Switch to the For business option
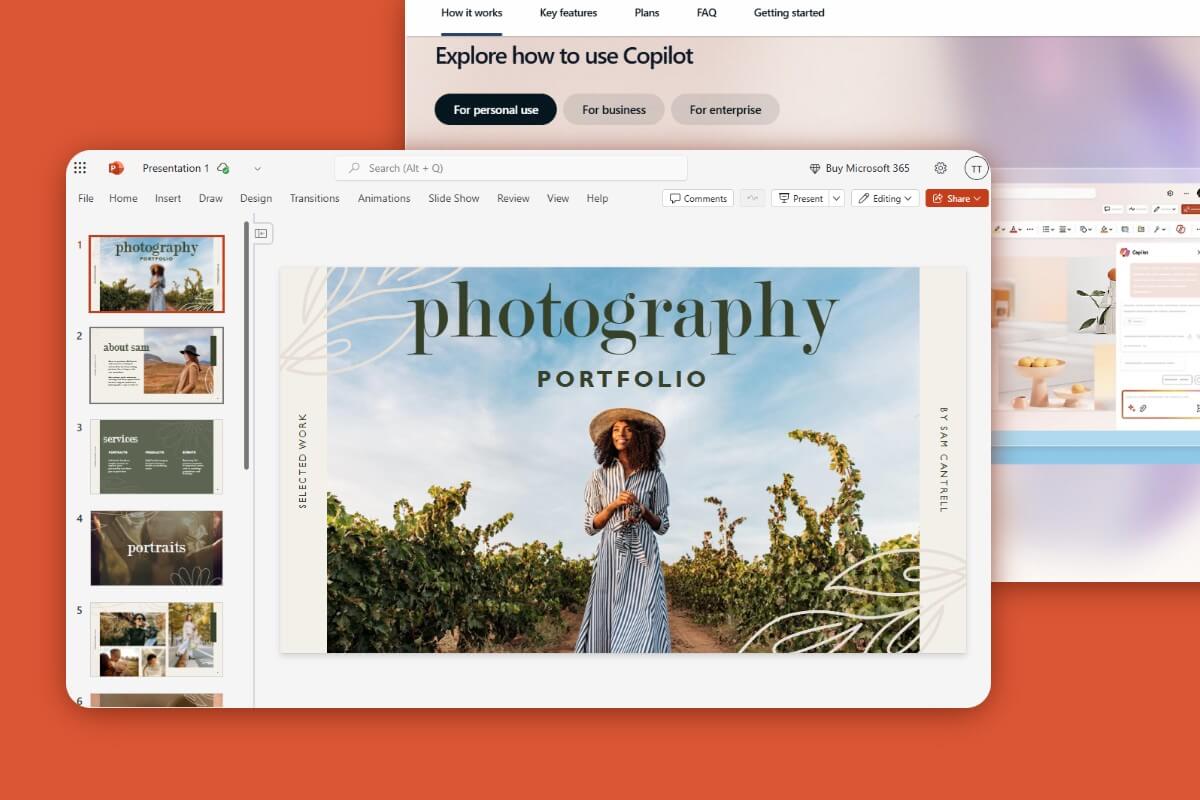This screenshot has height=800, width=1200. pos(614,110)
